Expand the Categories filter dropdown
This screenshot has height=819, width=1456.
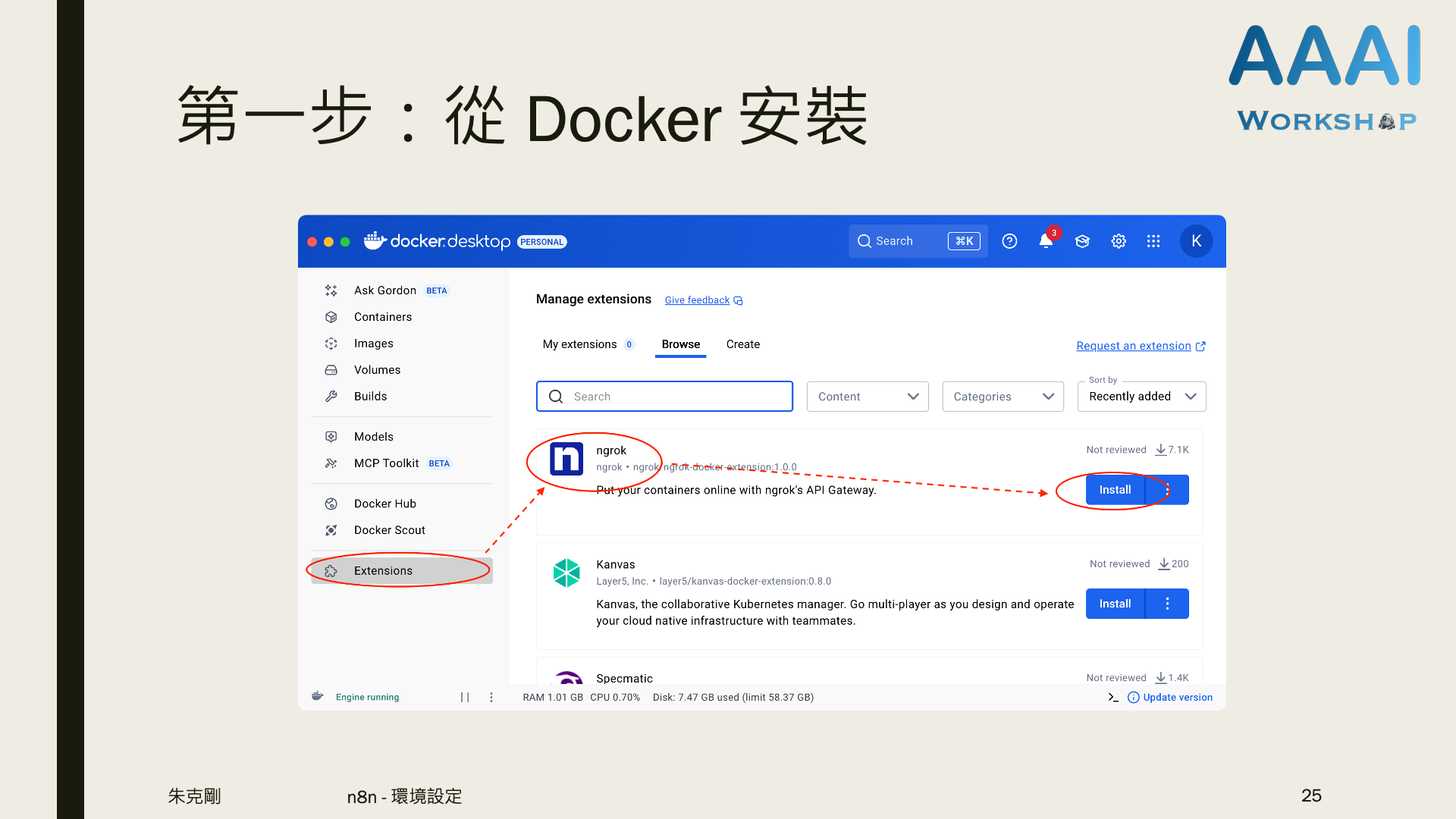click(1003, 397)
